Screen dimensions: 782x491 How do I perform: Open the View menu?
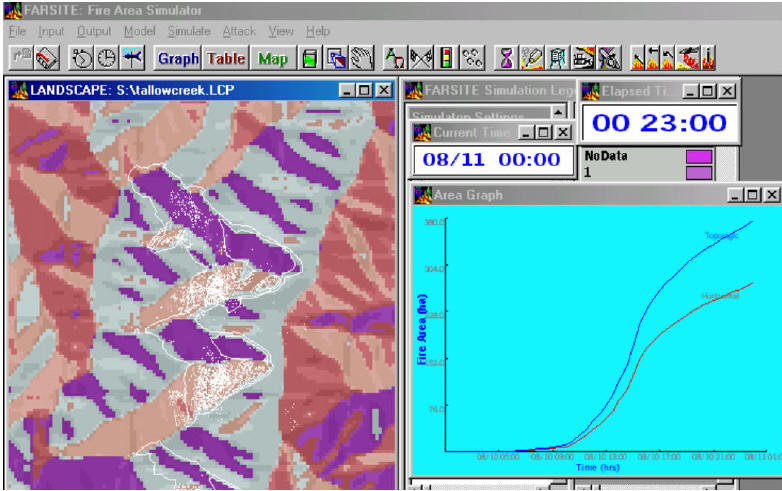coord(281,31)
